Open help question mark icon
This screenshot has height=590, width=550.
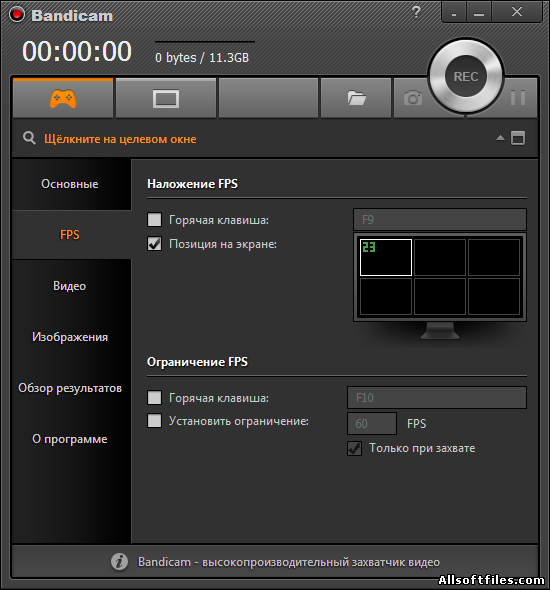tap(416, 12)
